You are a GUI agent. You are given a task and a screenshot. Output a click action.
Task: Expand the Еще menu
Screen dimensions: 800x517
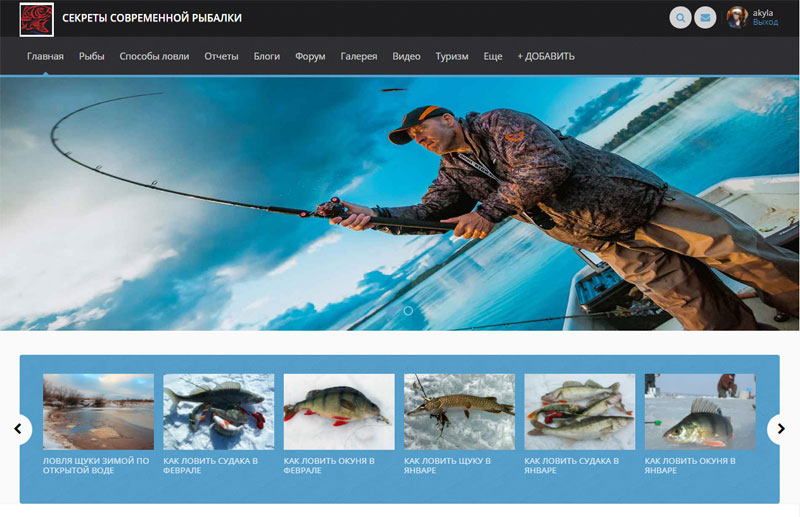493,56
